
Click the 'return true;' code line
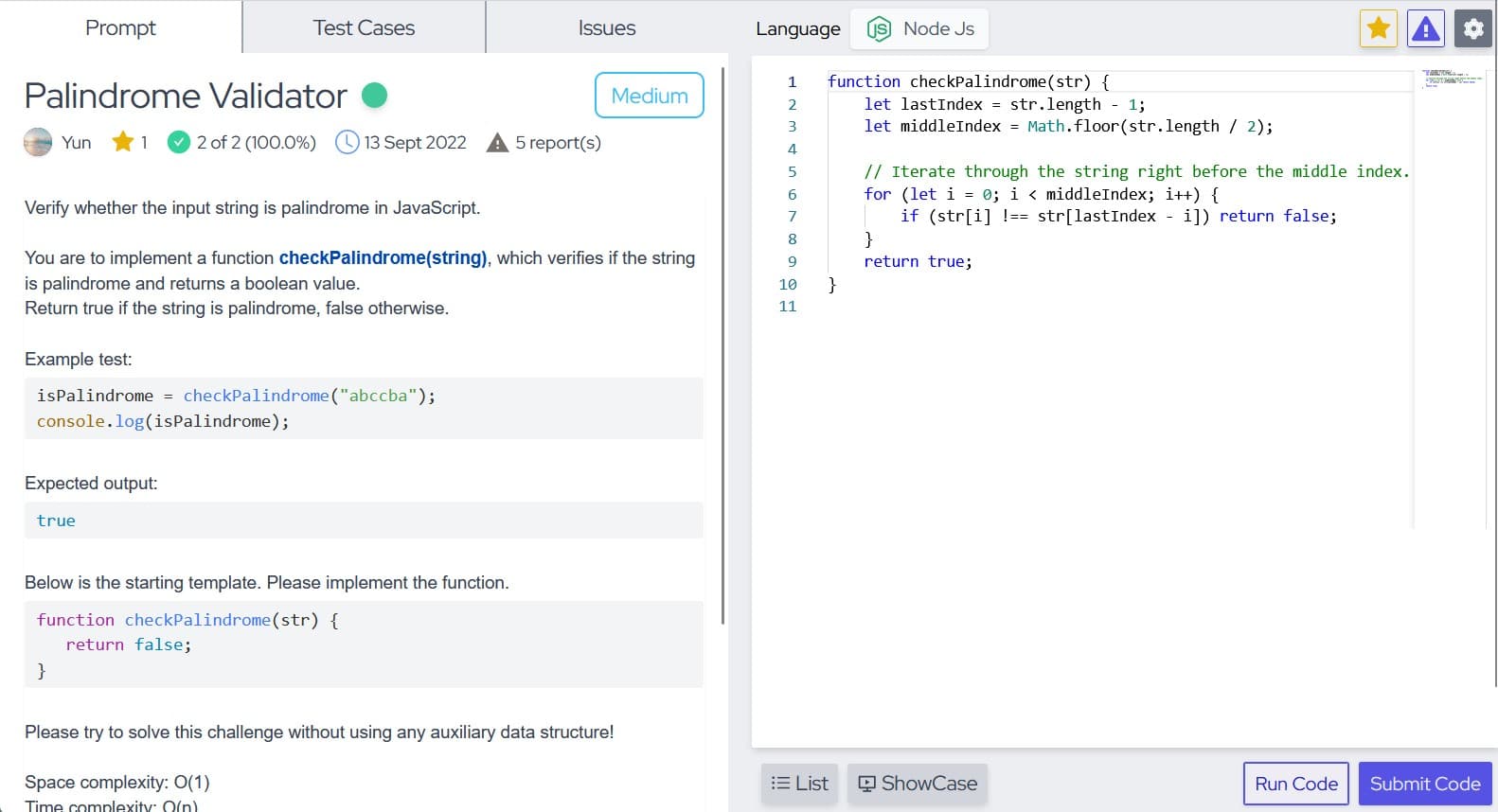(918, 261)
